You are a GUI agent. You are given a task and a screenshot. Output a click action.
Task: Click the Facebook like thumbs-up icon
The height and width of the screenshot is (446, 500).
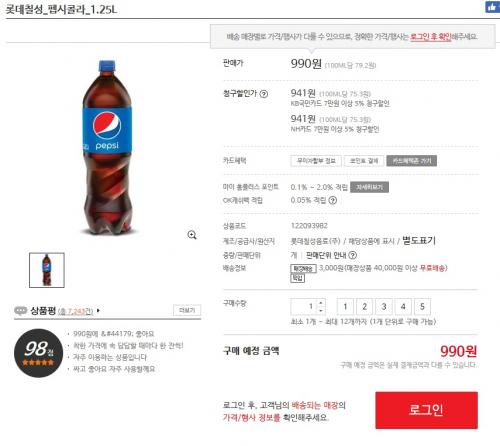click(493, 7)
